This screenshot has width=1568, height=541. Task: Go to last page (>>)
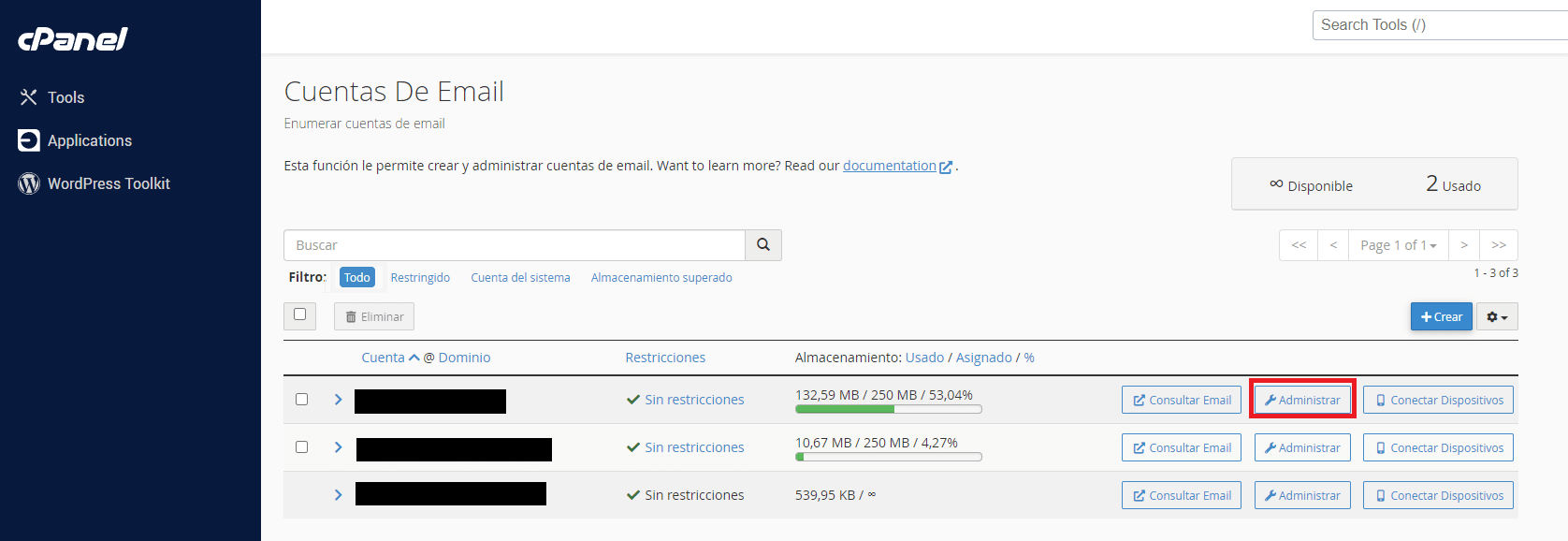1499,245
